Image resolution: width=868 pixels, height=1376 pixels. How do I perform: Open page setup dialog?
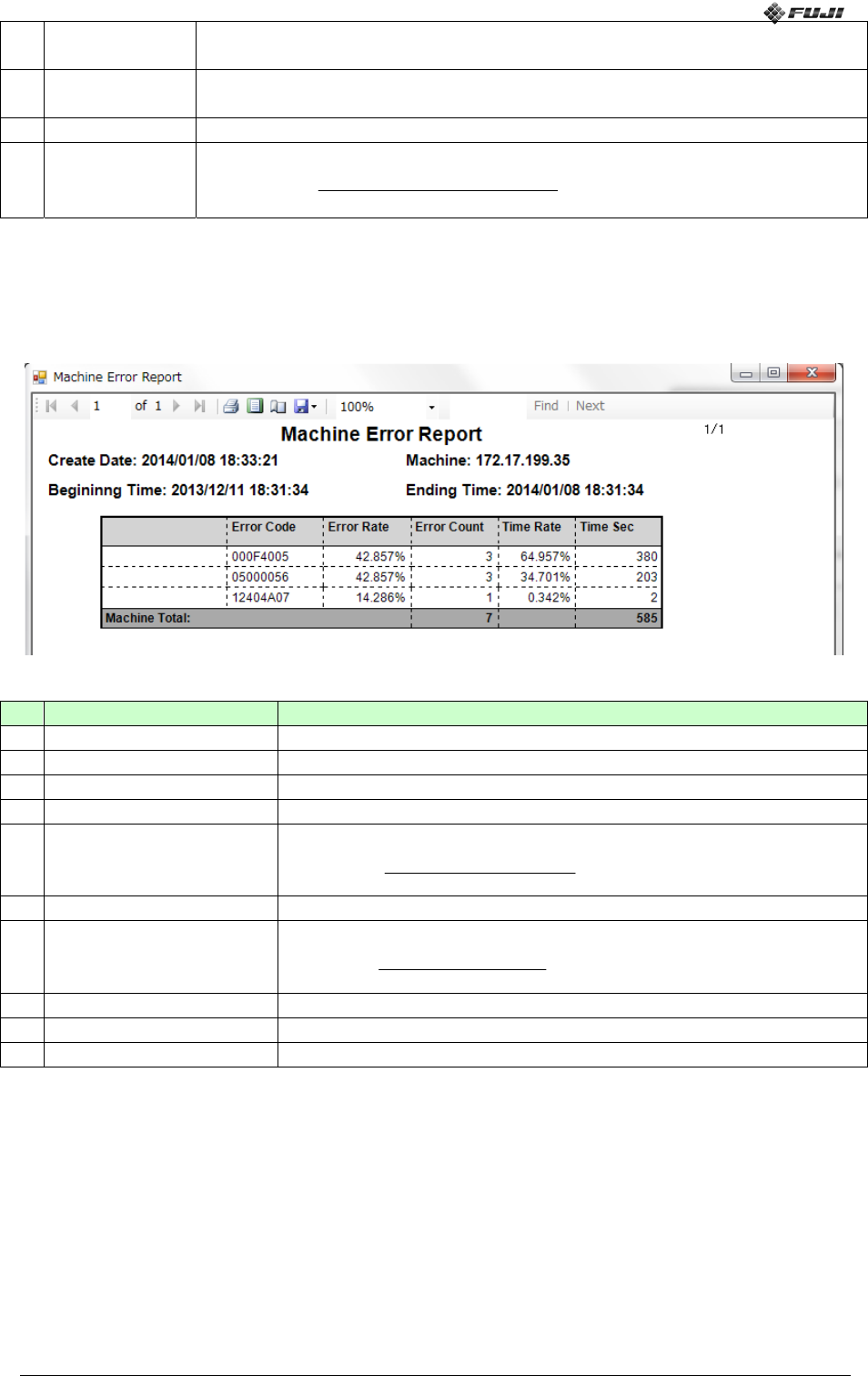tap(278, 406)
